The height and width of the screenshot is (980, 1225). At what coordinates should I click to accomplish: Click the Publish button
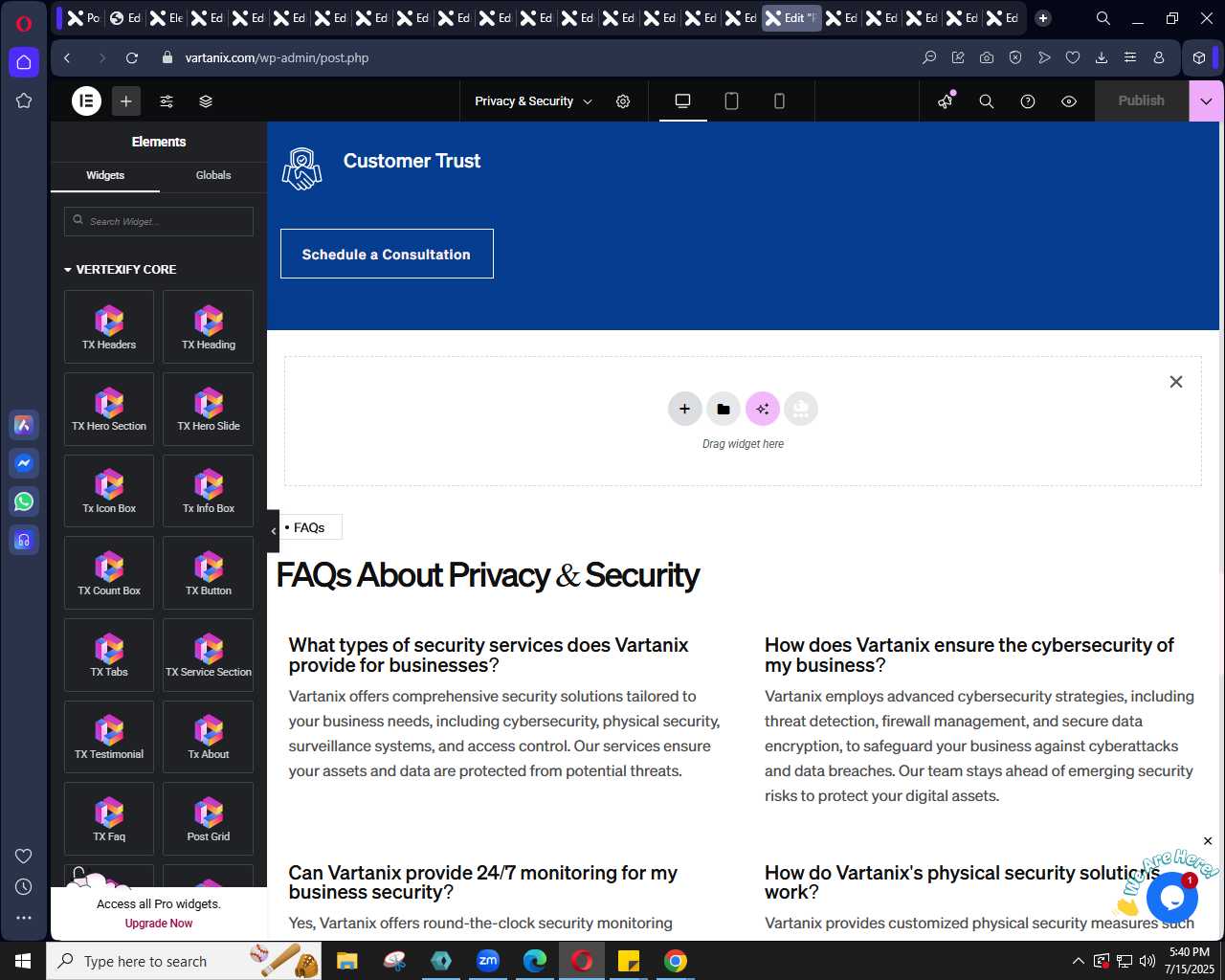point(1141,100)
